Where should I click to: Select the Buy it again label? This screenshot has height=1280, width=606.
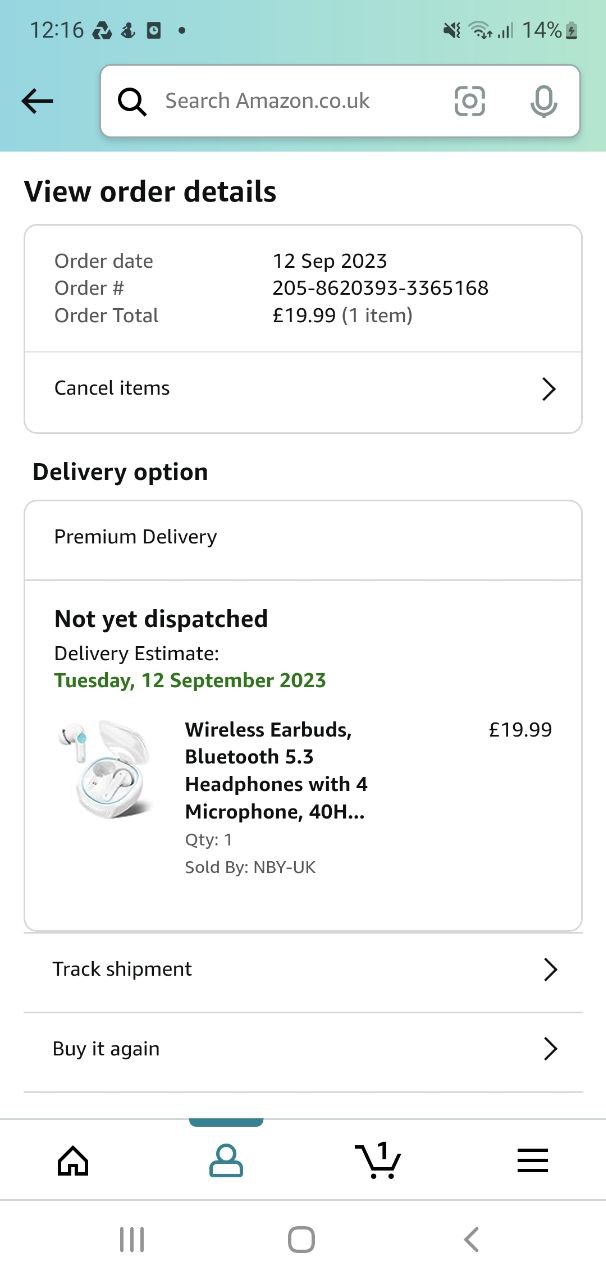point(106,1049)
